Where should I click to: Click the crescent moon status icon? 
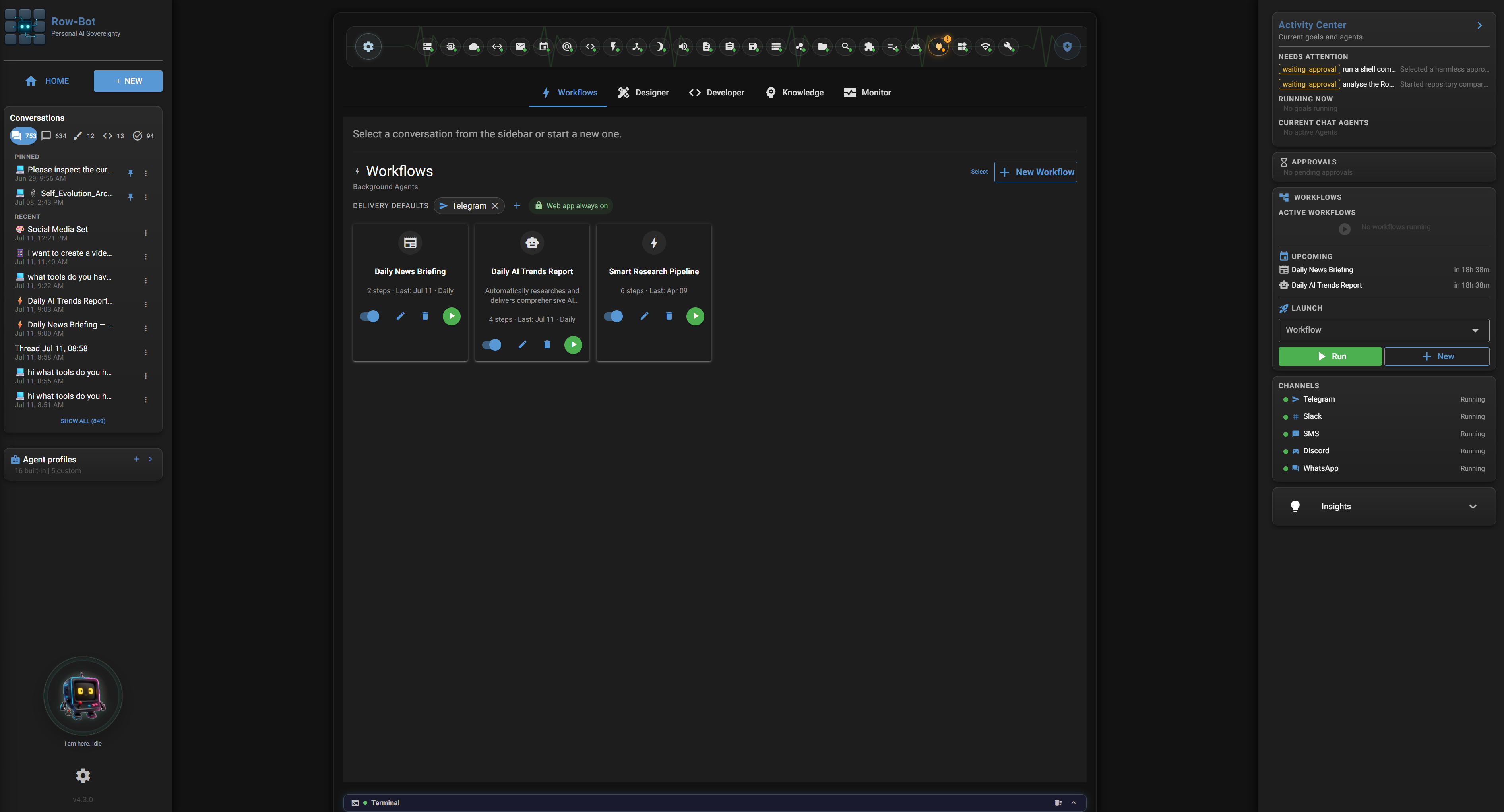[660, 47]
